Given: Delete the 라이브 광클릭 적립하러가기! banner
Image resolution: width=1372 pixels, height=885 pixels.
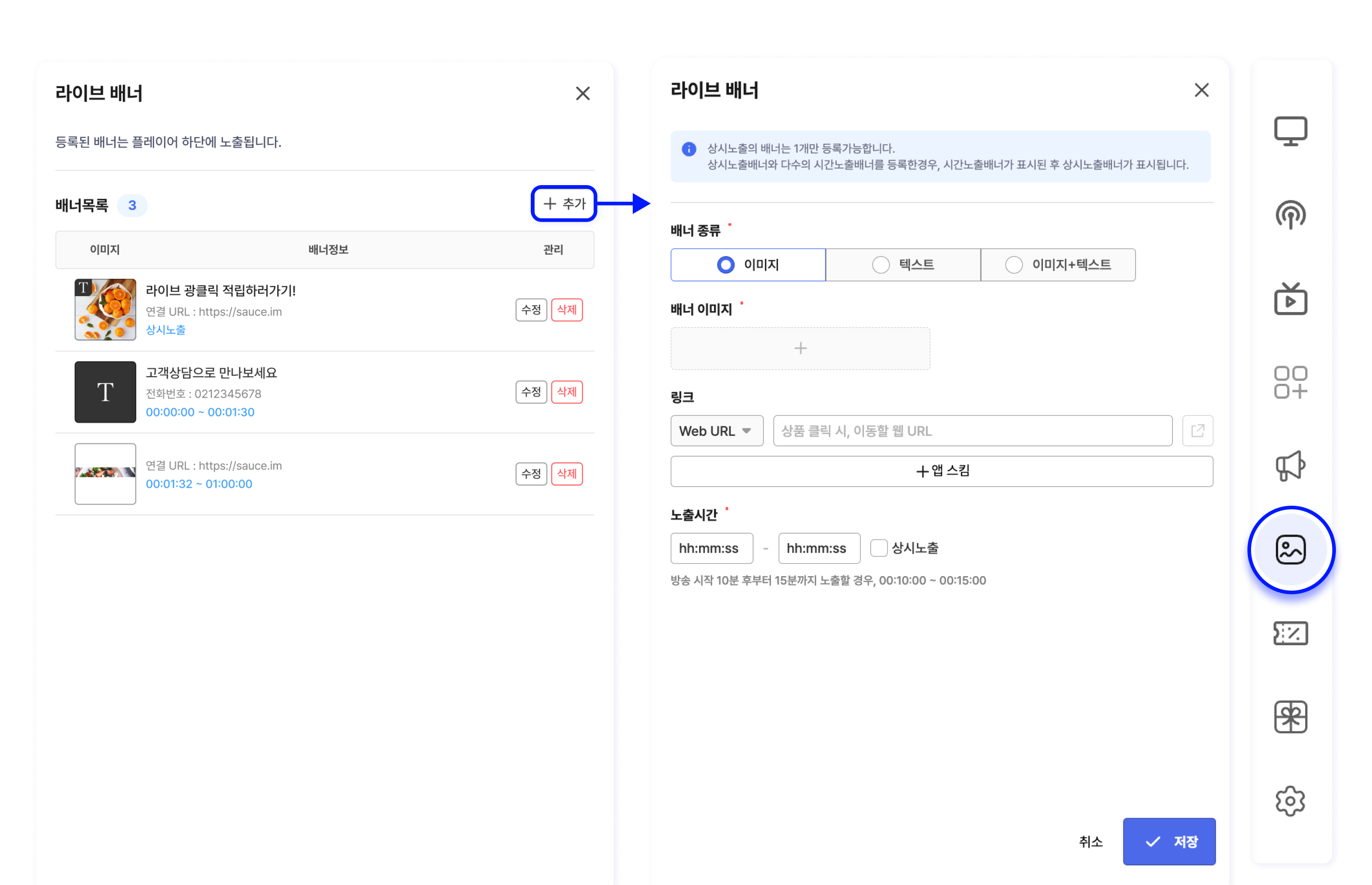Looking at the screenshot, I should coord(567,310).
